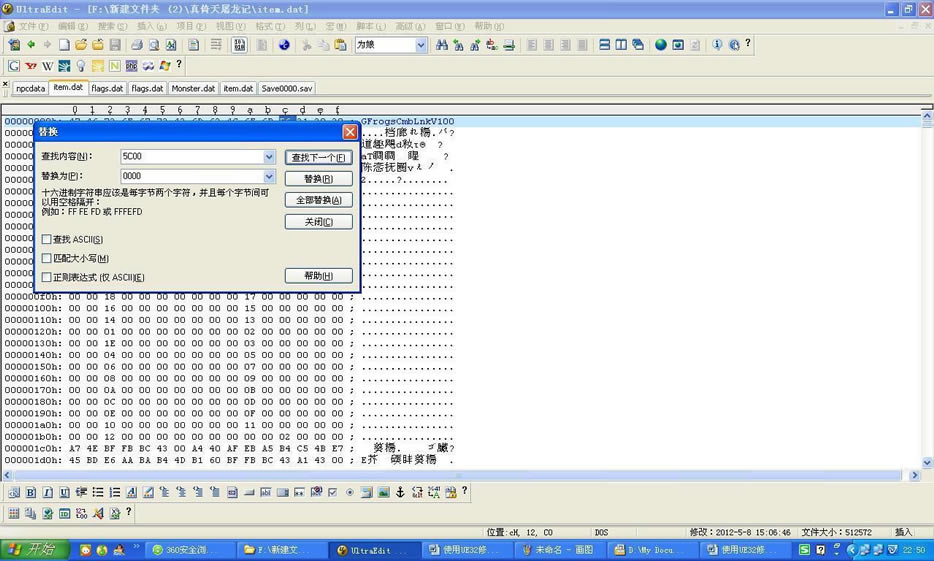Click the New File toolbar icon
Image resolution: width=934 pixels, height=561 pixels.
(64, 45)
